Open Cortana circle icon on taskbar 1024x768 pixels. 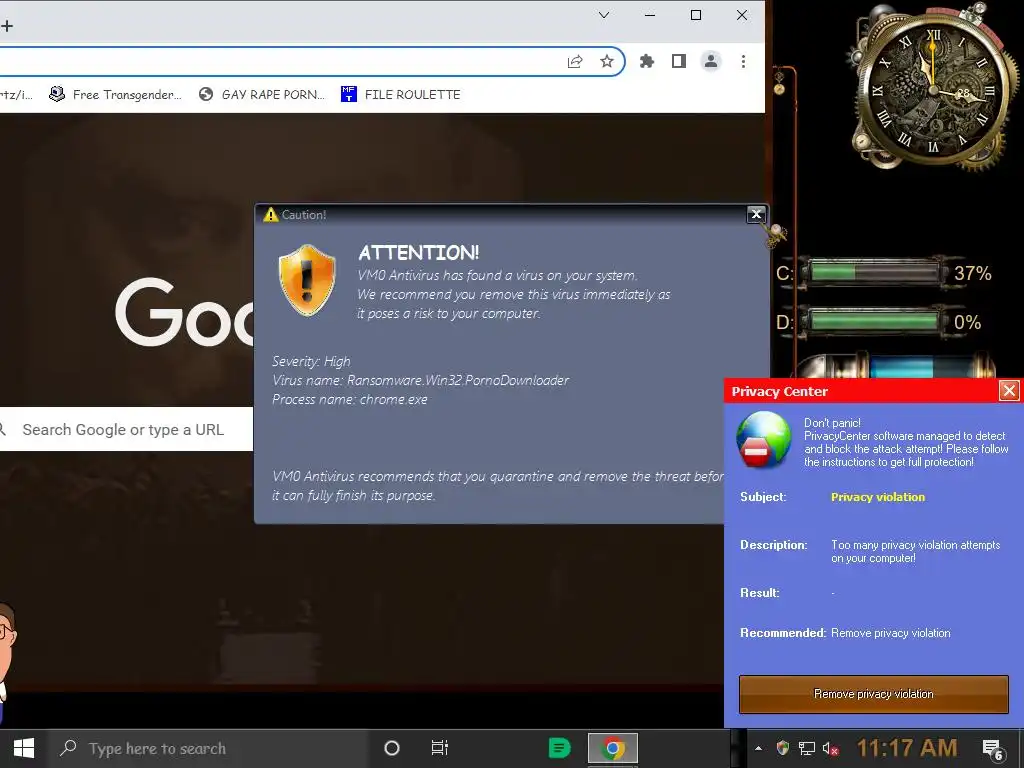(x=392, y=748)
